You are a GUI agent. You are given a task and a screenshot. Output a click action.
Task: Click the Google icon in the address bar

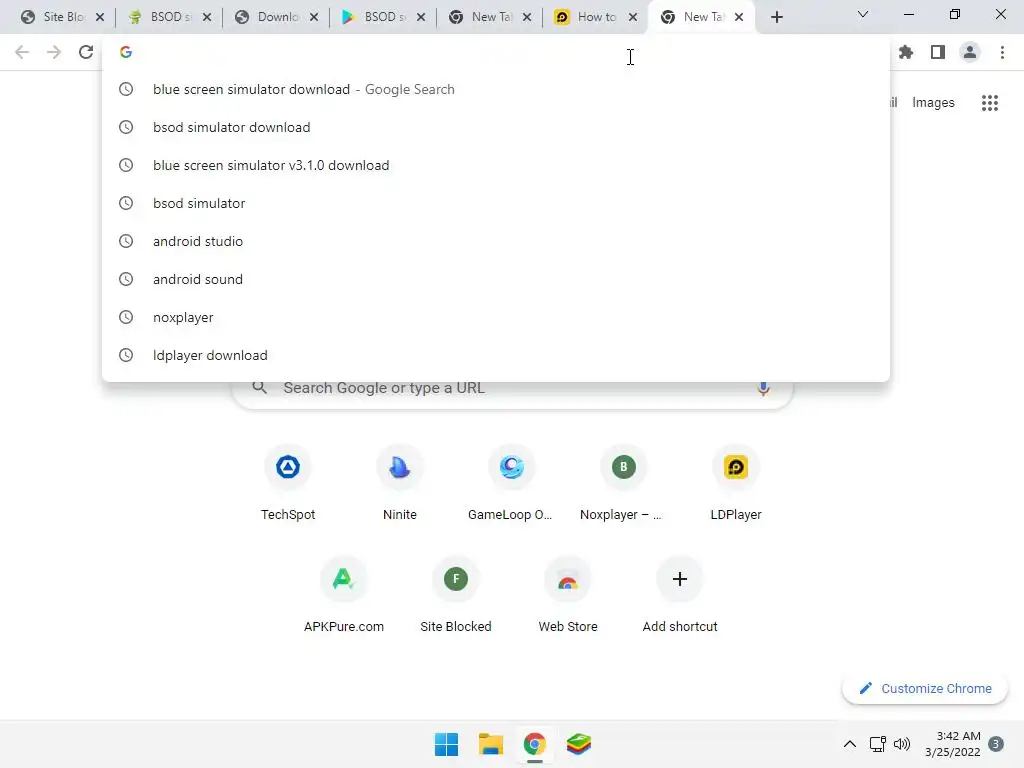(x=126, y=52)
